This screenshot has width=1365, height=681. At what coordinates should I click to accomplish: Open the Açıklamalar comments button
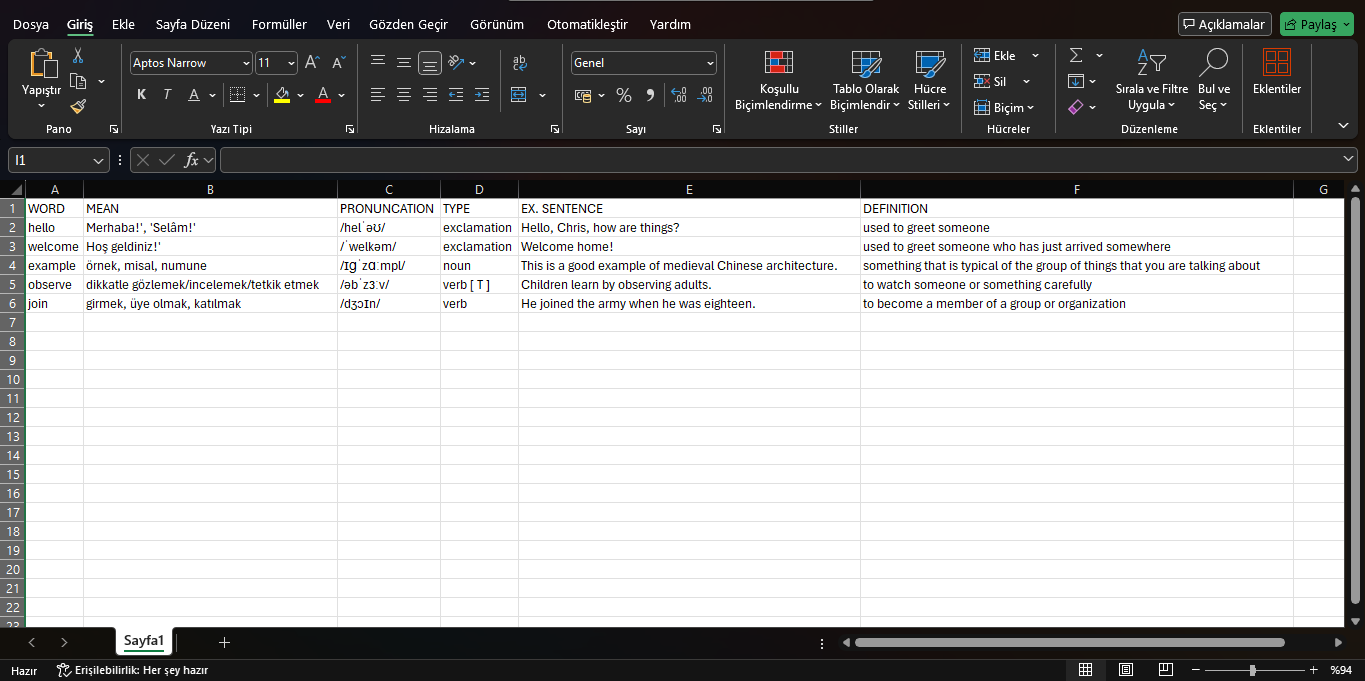pos(1224,24)
